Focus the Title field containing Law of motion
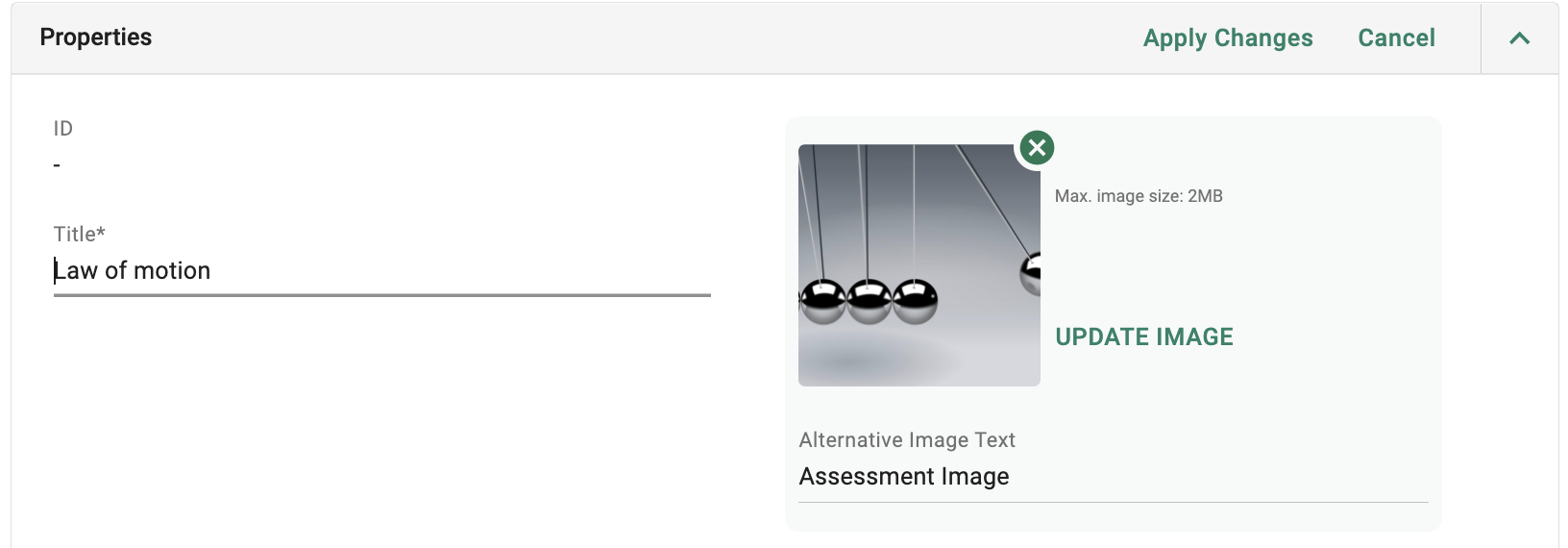Screen dimensions: 1568x548 pyautogui.click(x=381, y=271)
